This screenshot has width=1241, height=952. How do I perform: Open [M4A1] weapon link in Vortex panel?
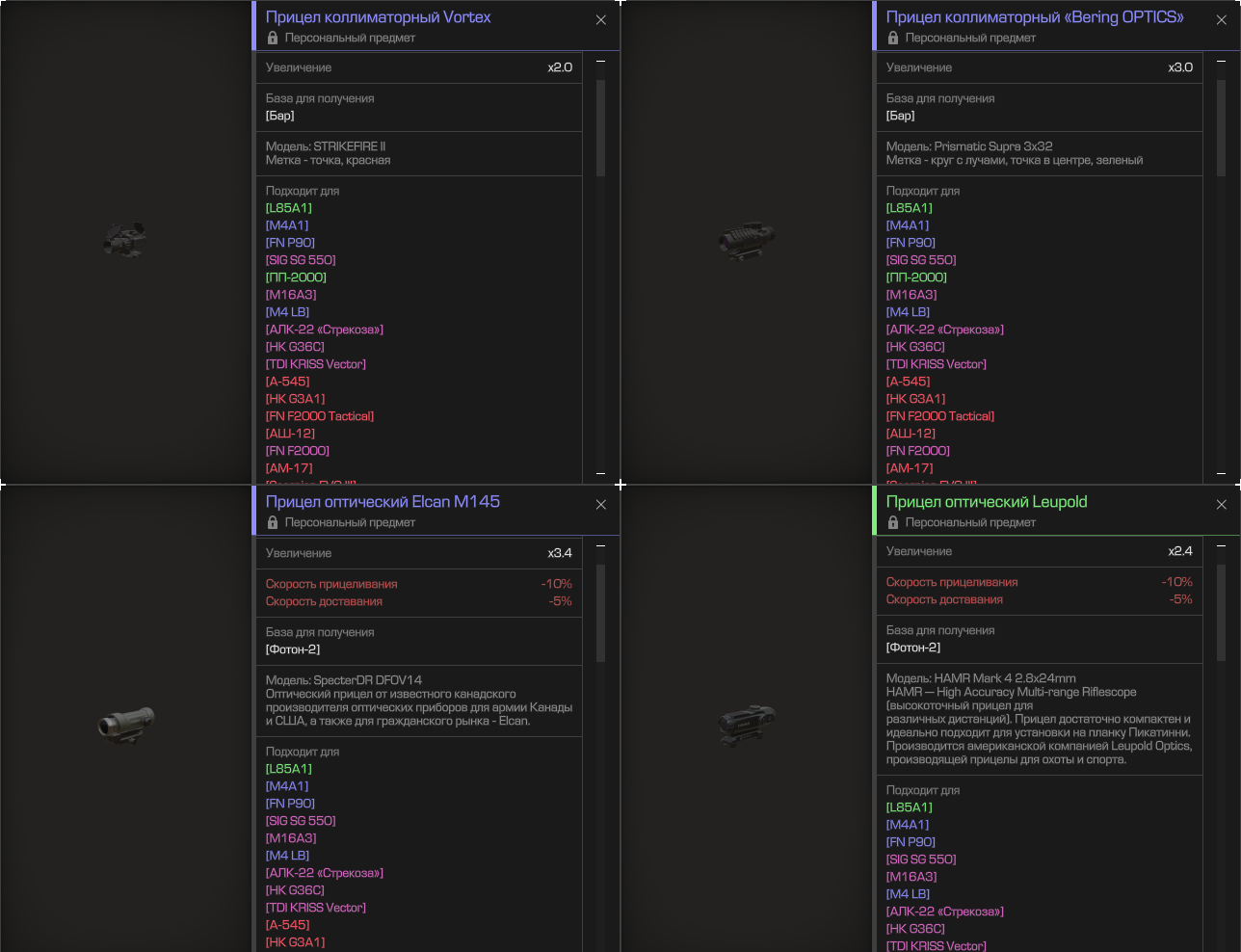(x=287, y=225)
